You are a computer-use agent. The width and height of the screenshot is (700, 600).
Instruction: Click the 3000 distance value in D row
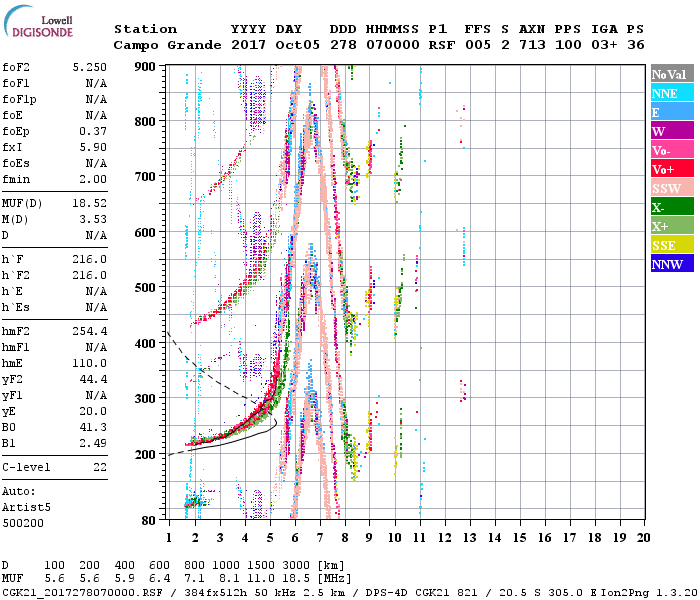(x=296, y=565)
